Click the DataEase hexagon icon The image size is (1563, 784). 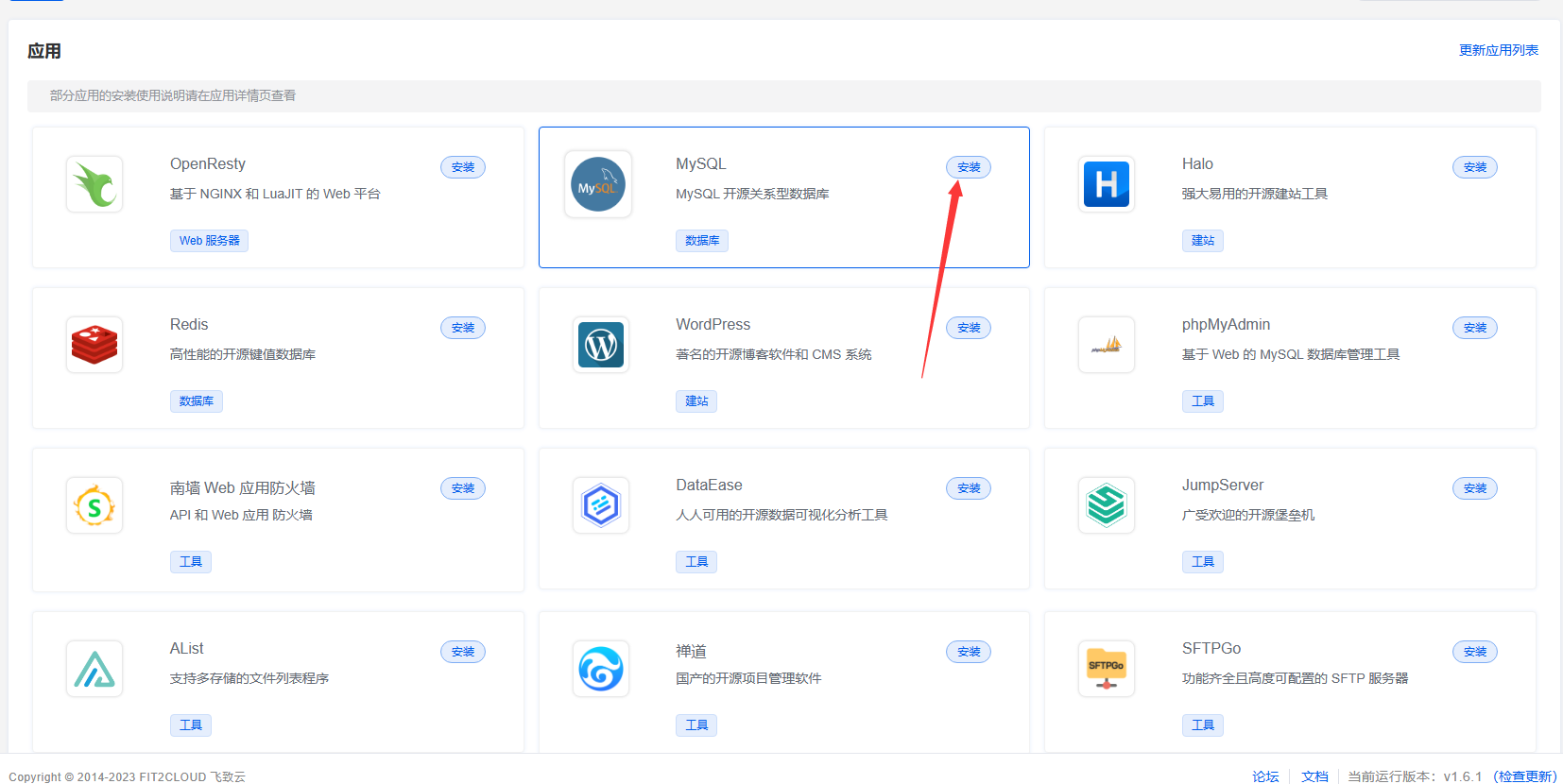point(601,505)
